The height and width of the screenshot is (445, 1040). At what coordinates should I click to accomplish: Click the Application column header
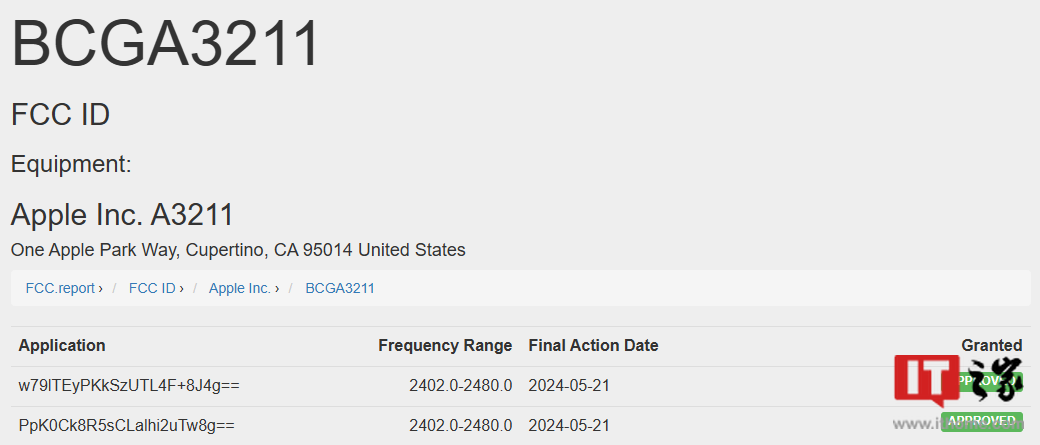click(x=62, y=345)
